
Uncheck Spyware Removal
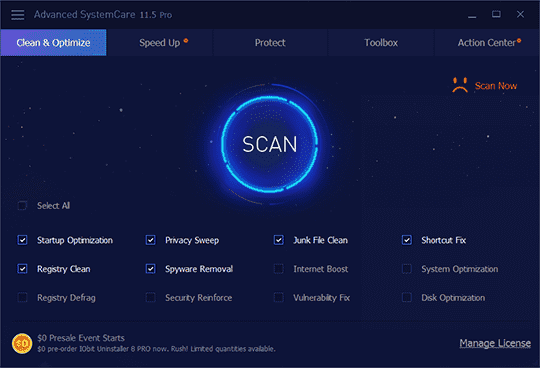point(150,269)
